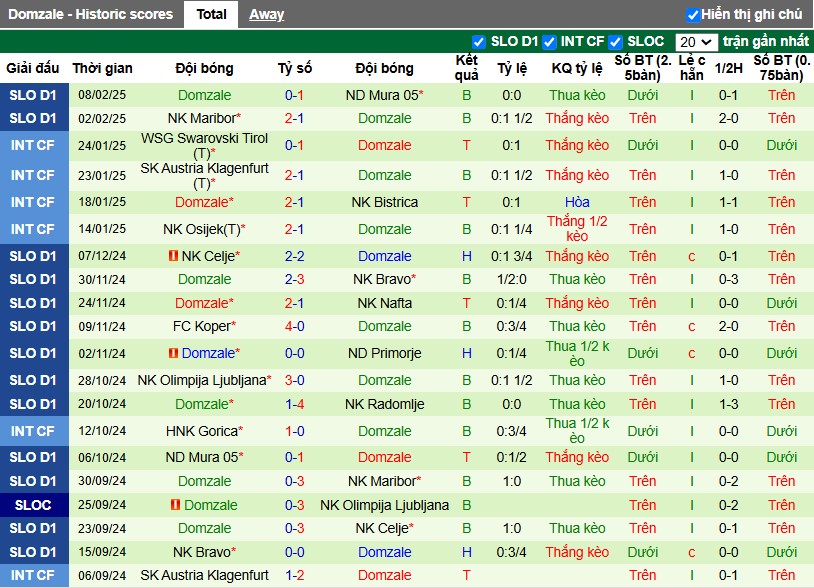Click NK Radomlje team name
This screenshot has width=814, height=588.
[x=385, y=404]
